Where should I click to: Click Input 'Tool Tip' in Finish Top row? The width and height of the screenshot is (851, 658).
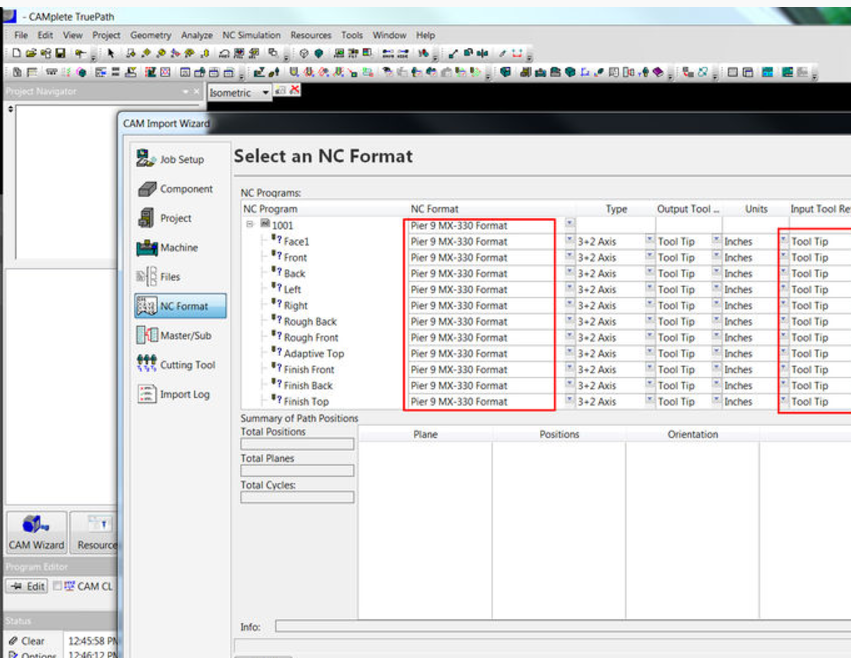[x=809, y=402]
